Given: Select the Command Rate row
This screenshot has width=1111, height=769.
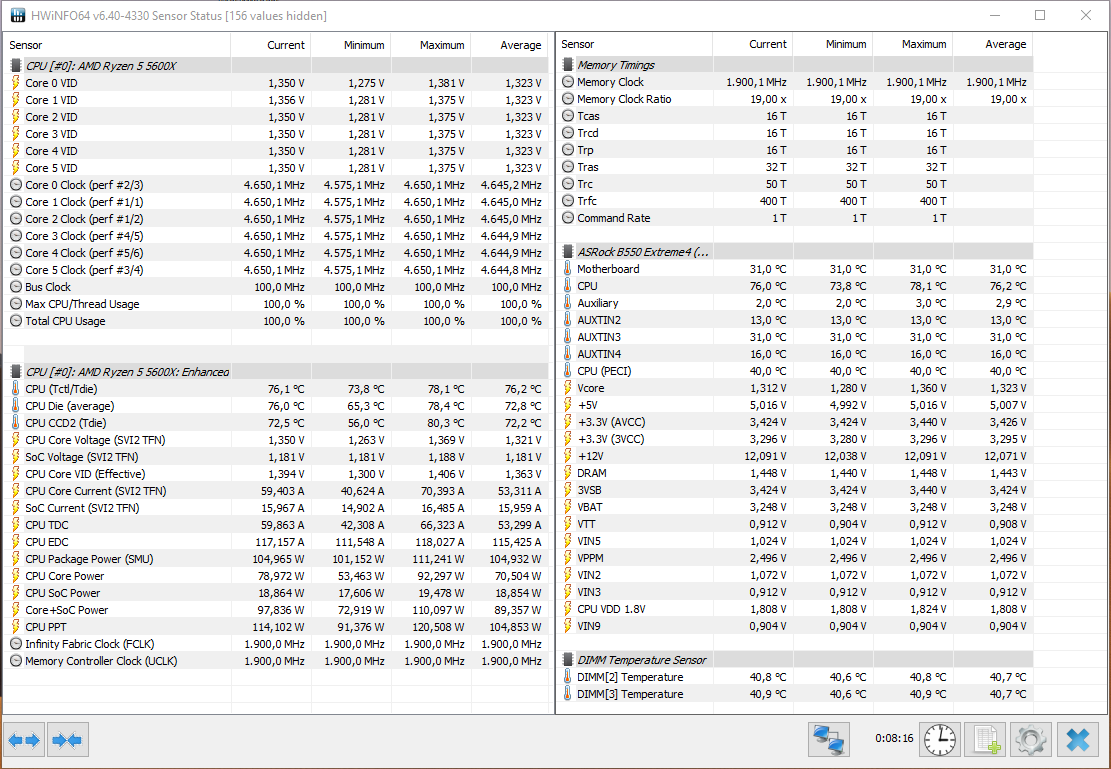Looking at the screenshot, I should pyautogui.click(x=794, y=218).
